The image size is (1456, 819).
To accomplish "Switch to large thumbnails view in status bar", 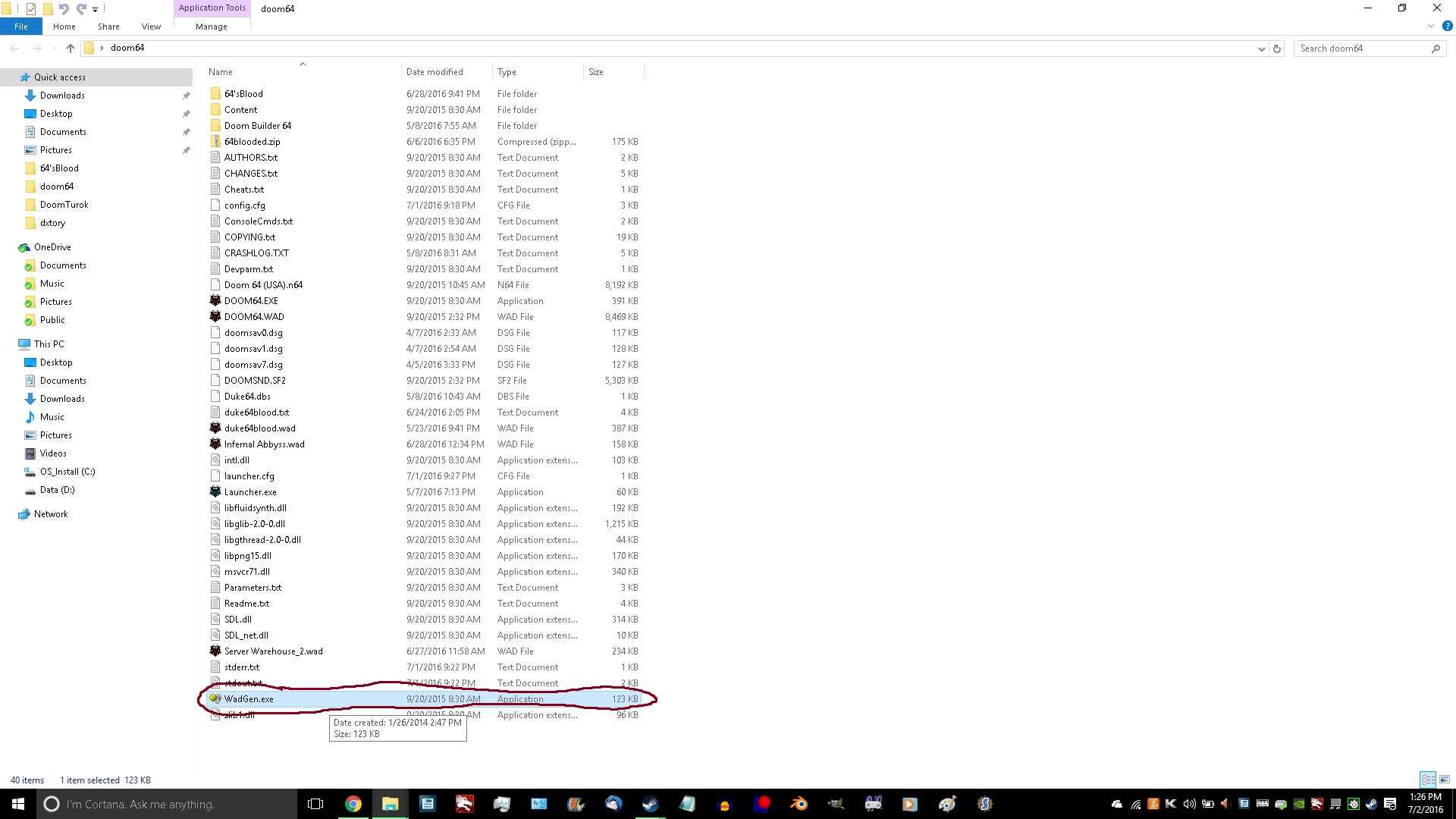I will coord(1445,780).
